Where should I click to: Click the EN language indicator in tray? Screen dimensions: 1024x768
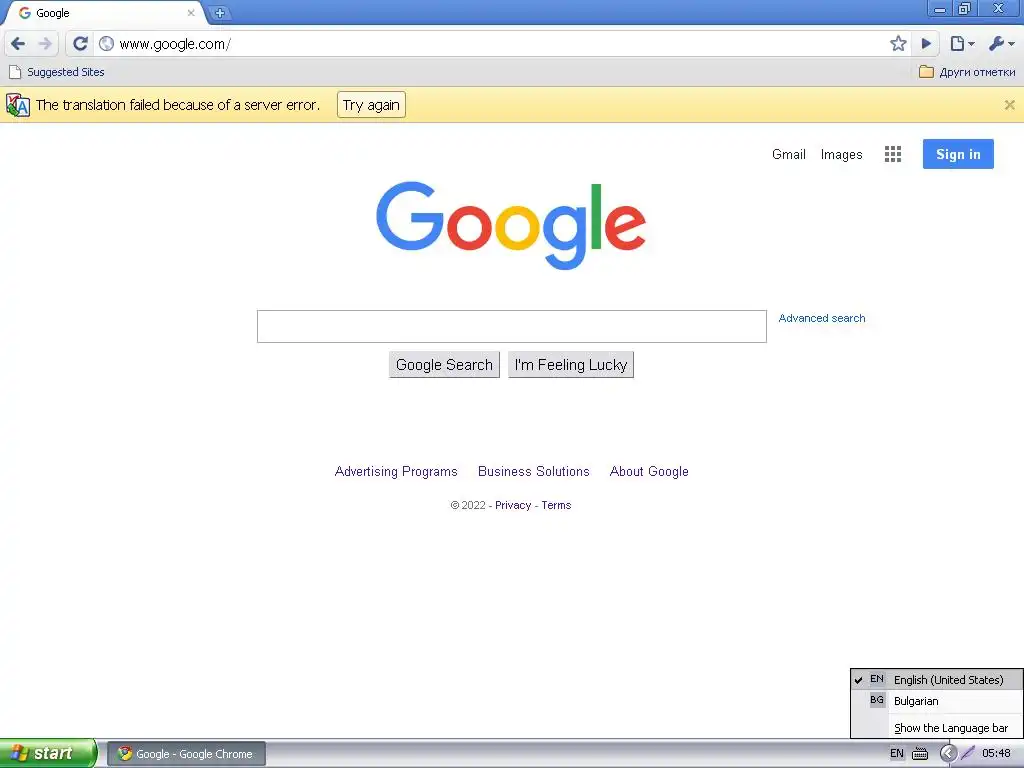897,754
